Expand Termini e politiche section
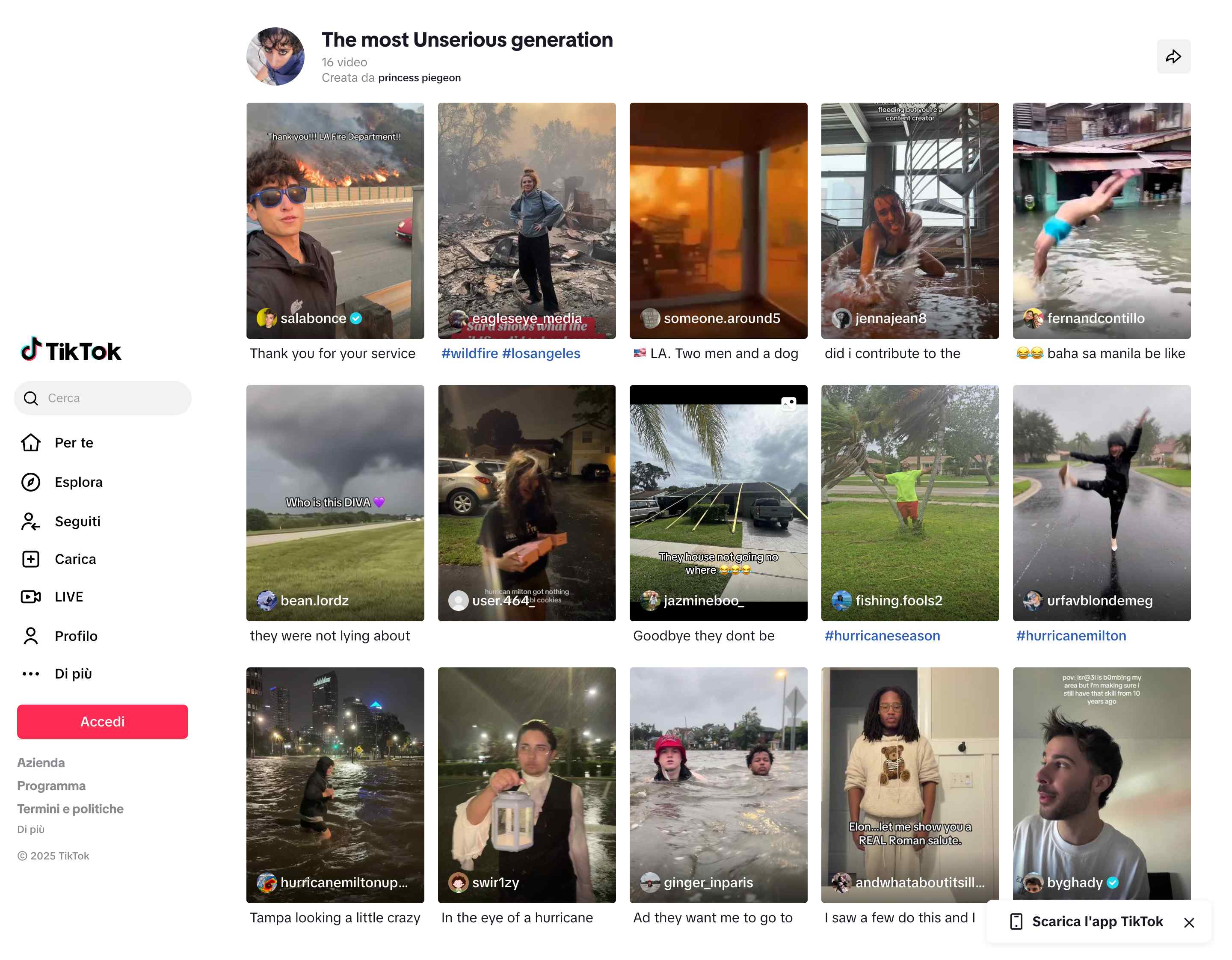The width and height of the screenshot is (1232, 960). (70, 809)
